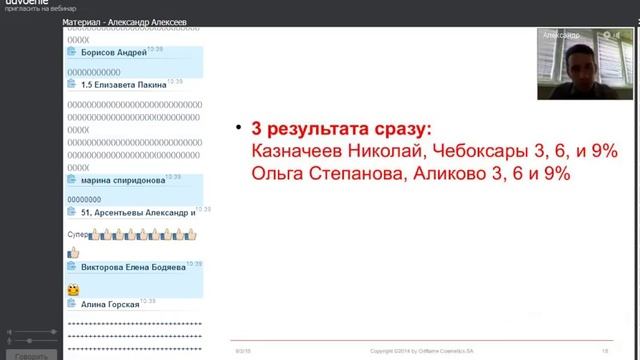Open Алина Горская chat name
Image resolution: width=640 pixels, height=360 pixels.
110,304
